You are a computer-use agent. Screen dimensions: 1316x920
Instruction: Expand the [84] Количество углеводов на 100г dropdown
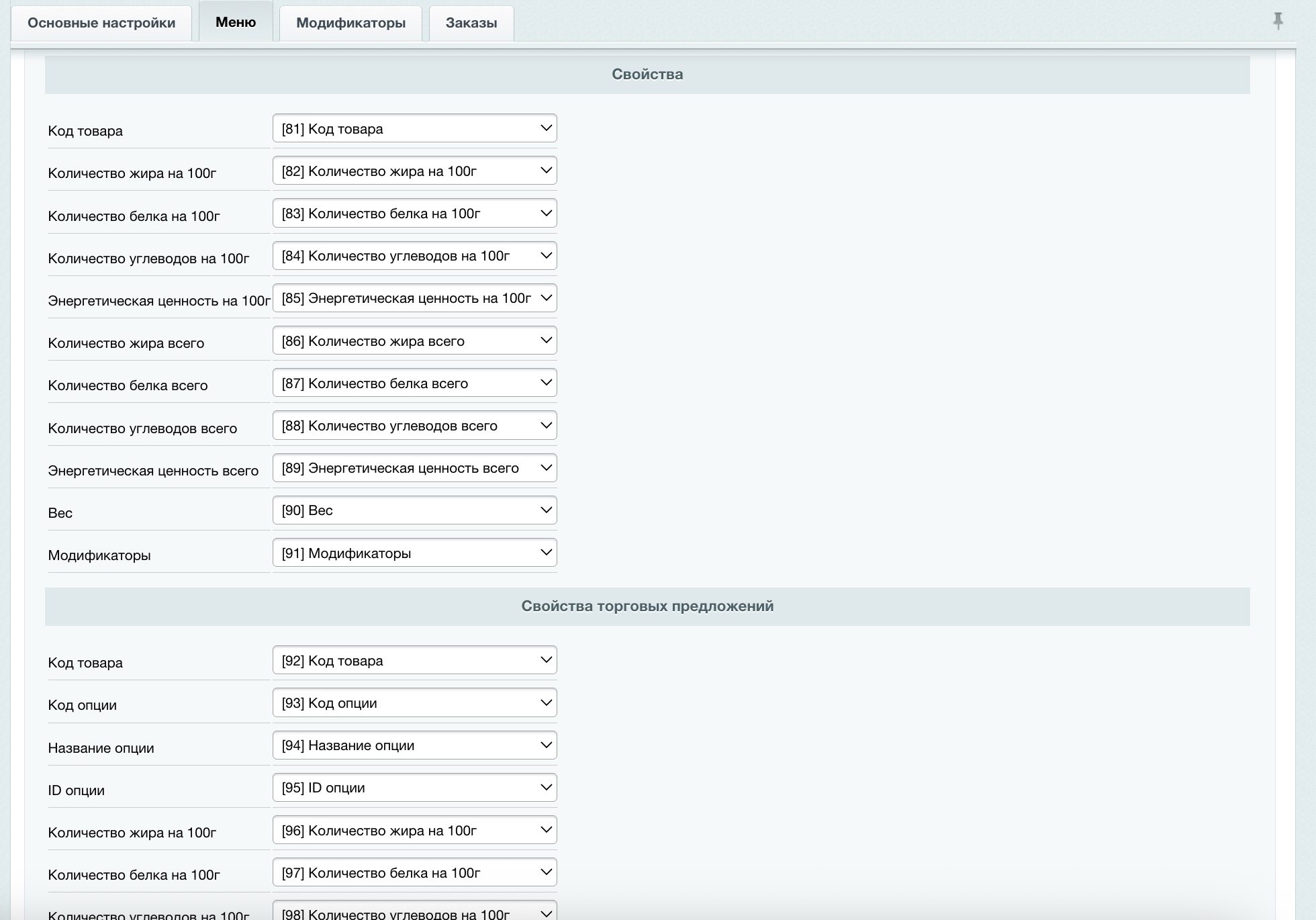tap(414, 256)
